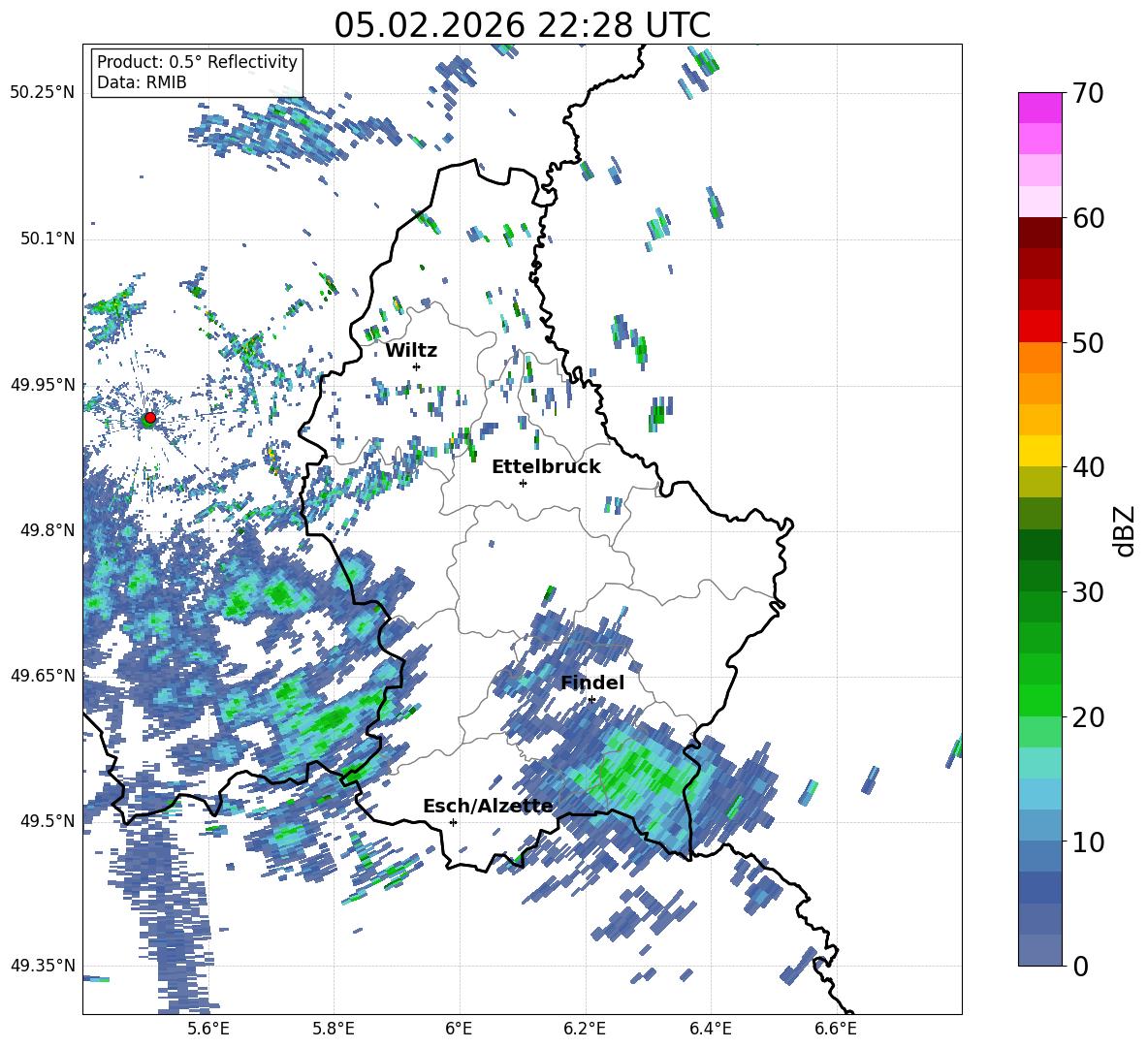Click longitude label 5.6°E
Screen dimensions: 1148x1048
(x=208, y=1029)
